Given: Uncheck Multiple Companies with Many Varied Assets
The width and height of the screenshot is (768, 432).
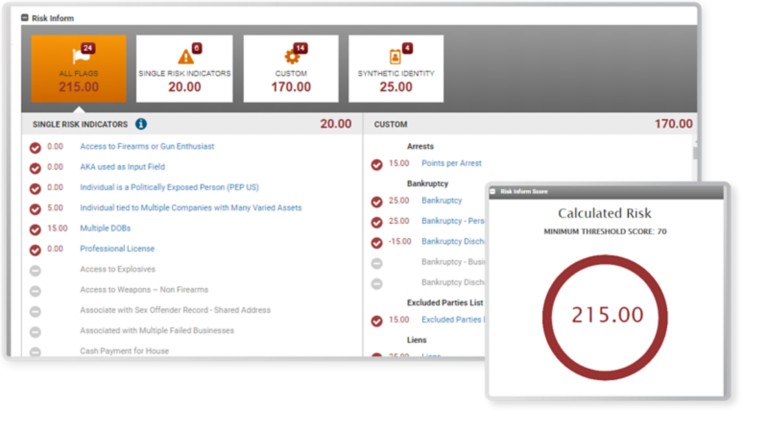Looking at the screenshot, I should (x=35, y=209).
